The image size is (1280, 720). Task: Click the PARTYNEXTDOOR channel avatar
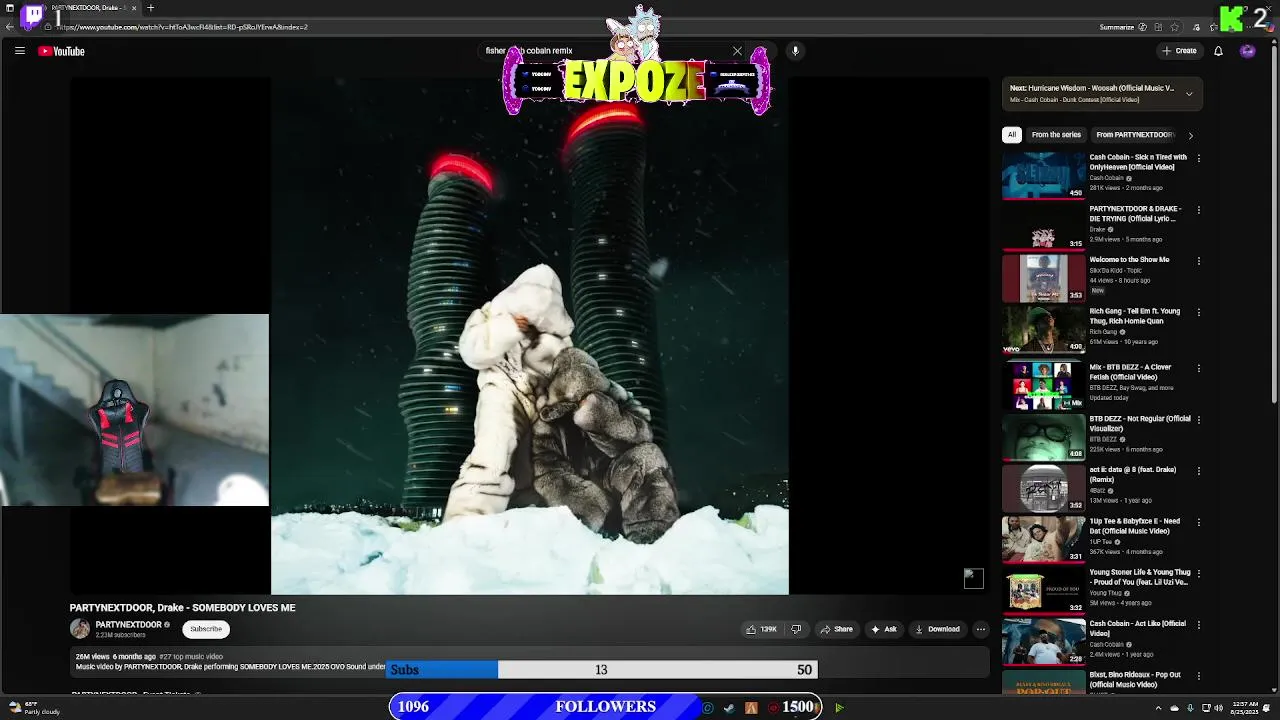coord(79,629)
